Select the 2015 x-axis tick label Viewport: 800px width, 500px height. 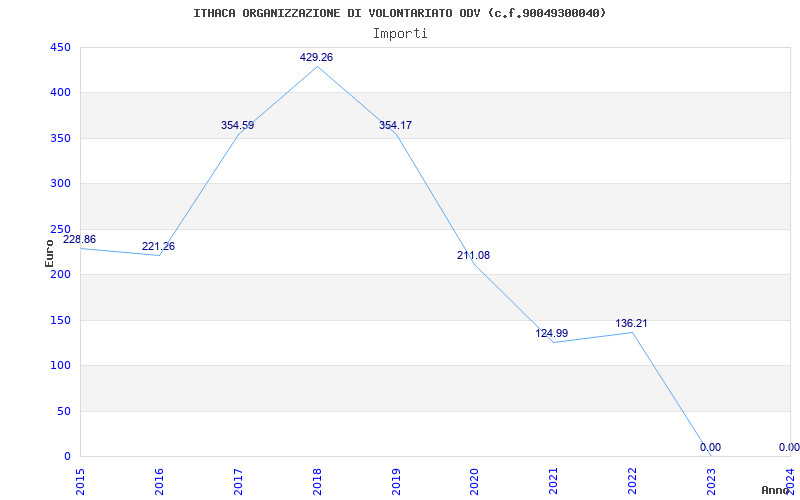[80, 482]
